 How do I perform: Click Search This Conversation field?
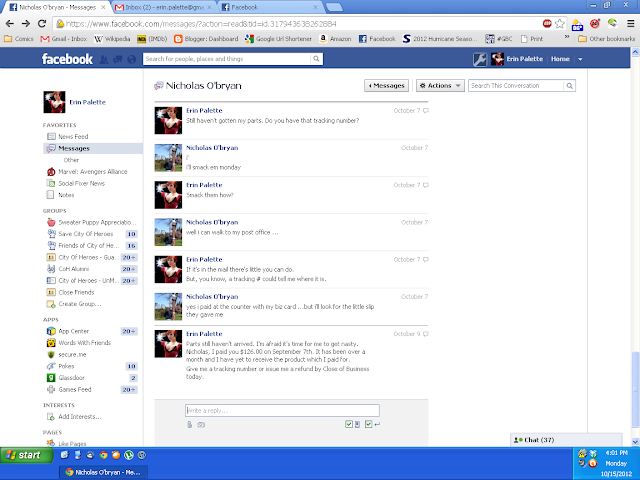coord(516,86)
